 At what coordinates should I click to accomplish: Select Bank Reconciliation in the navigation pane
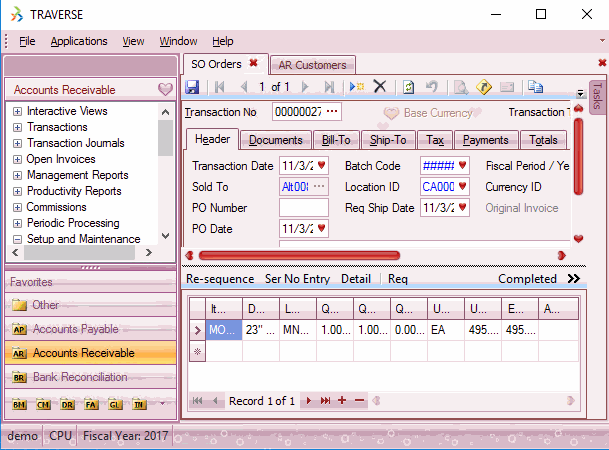pyautogui.click(x=91, y=377)
